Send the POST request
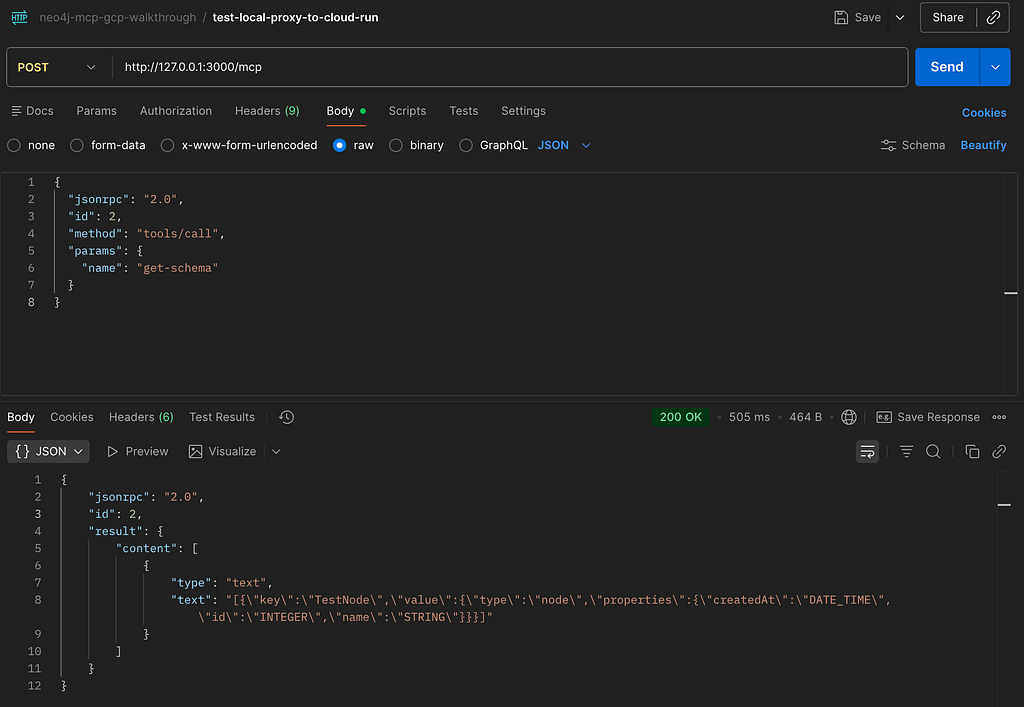This screenshot has width=1024, height=707. (947, 67)
